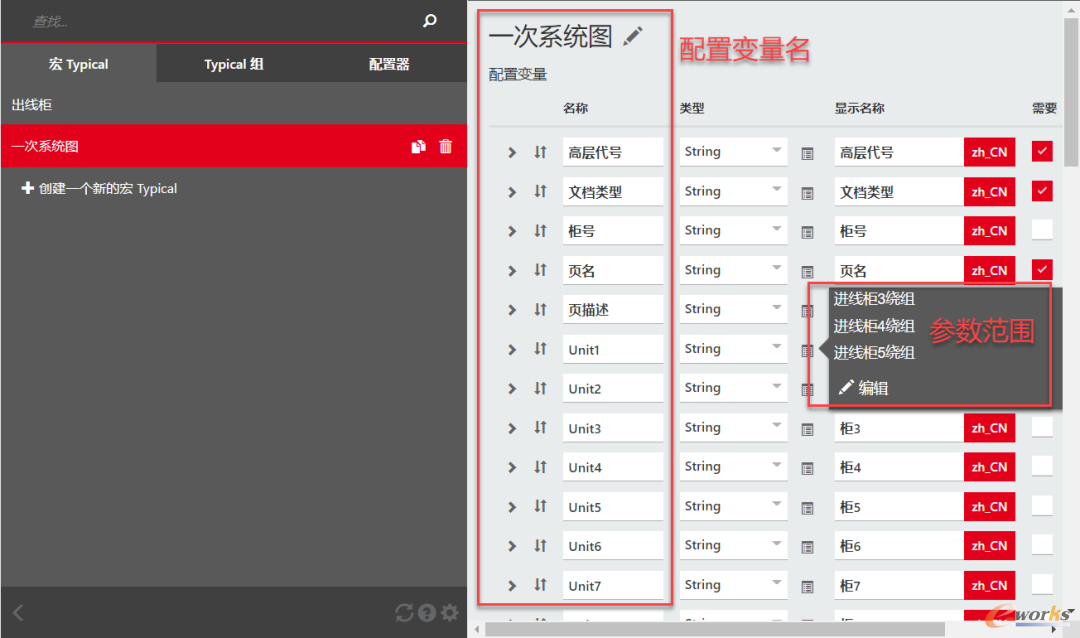
Task: Select 进线柜3绕组 in value popup
Action: (x=874, y=299)
